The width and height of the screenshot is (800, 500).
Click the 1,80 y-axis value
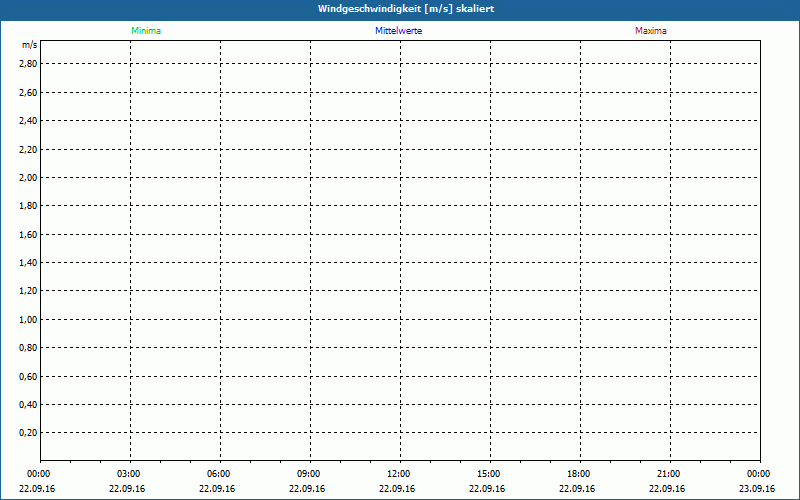tap(30, 206)
